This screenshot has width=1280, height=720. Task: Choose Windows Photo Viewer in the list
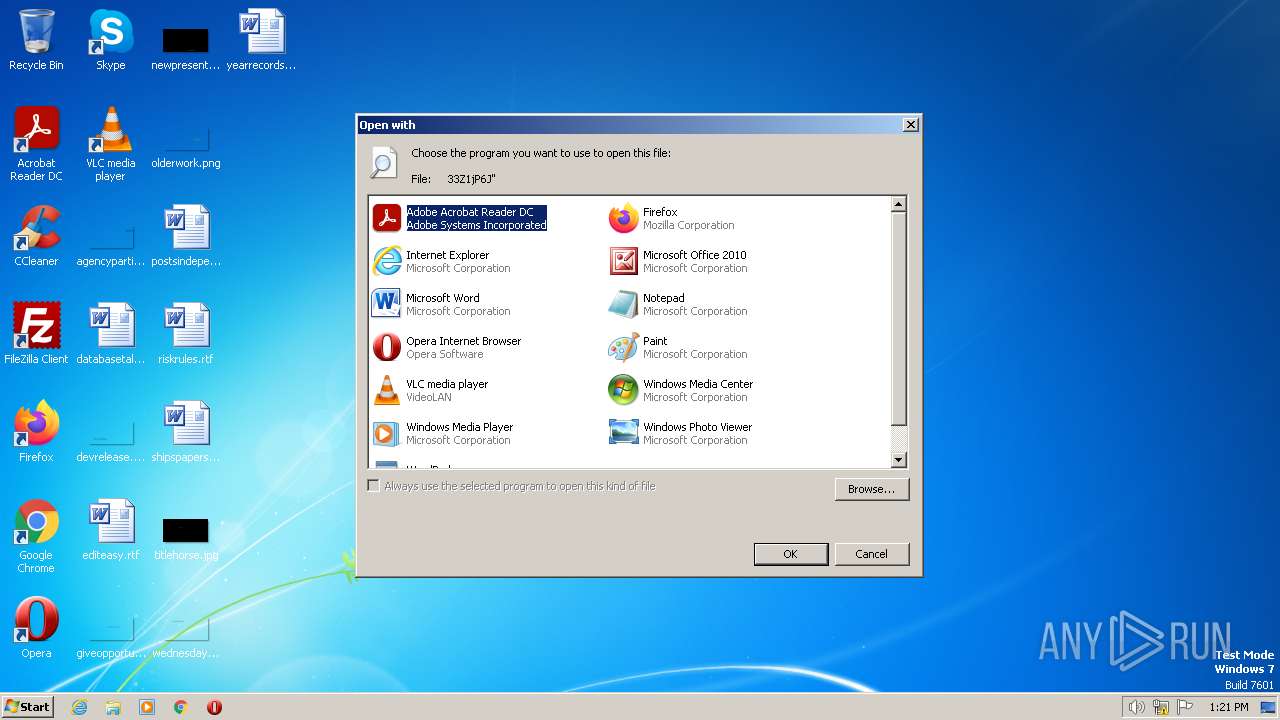click(x=680, y=433)
